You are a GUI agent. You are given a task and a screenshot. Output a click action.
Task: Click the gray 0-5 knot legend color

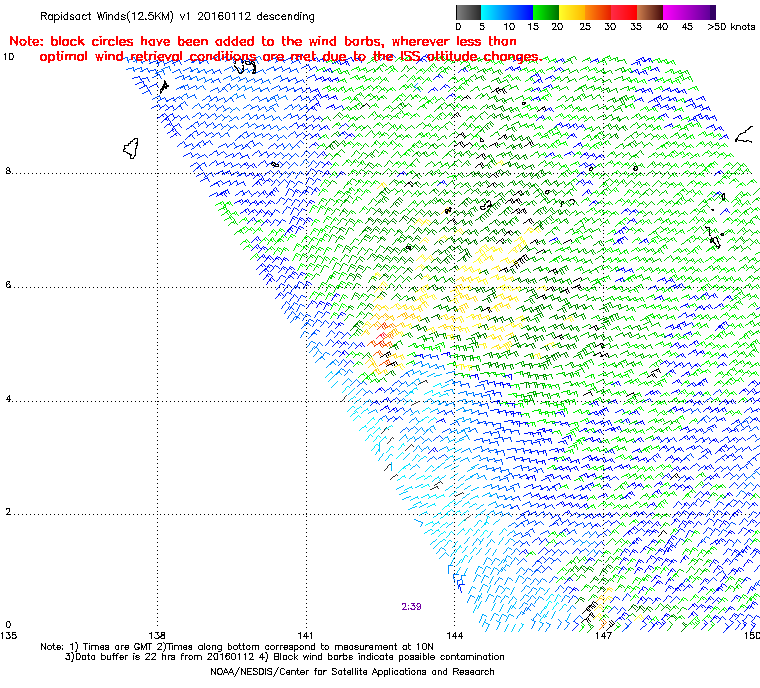(x=468, y=12)
